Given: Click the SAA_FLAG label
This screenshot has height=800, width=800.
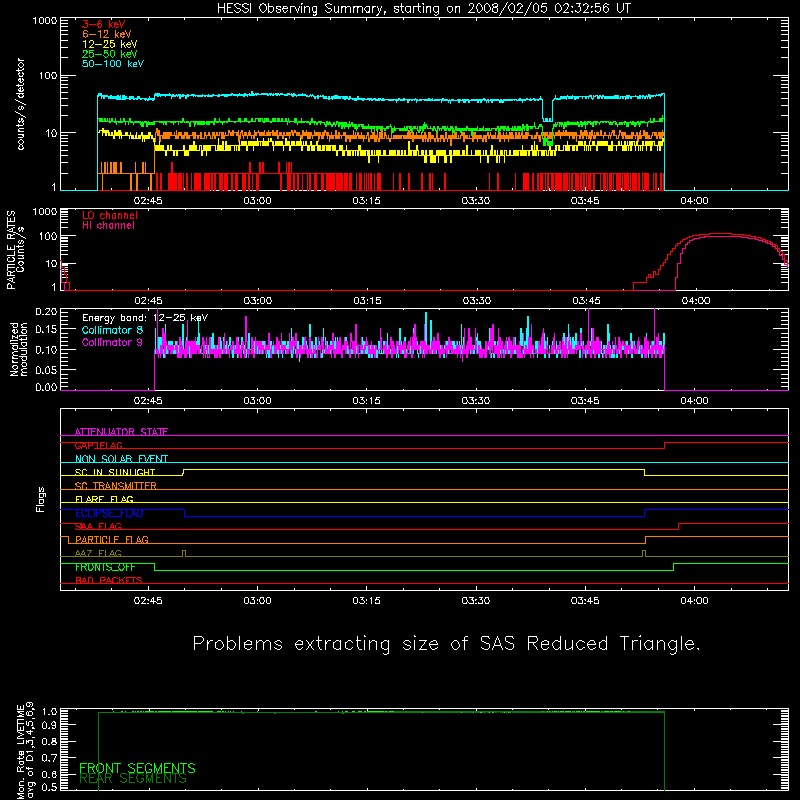Looking at the screenshot, I should coord(98,526).
